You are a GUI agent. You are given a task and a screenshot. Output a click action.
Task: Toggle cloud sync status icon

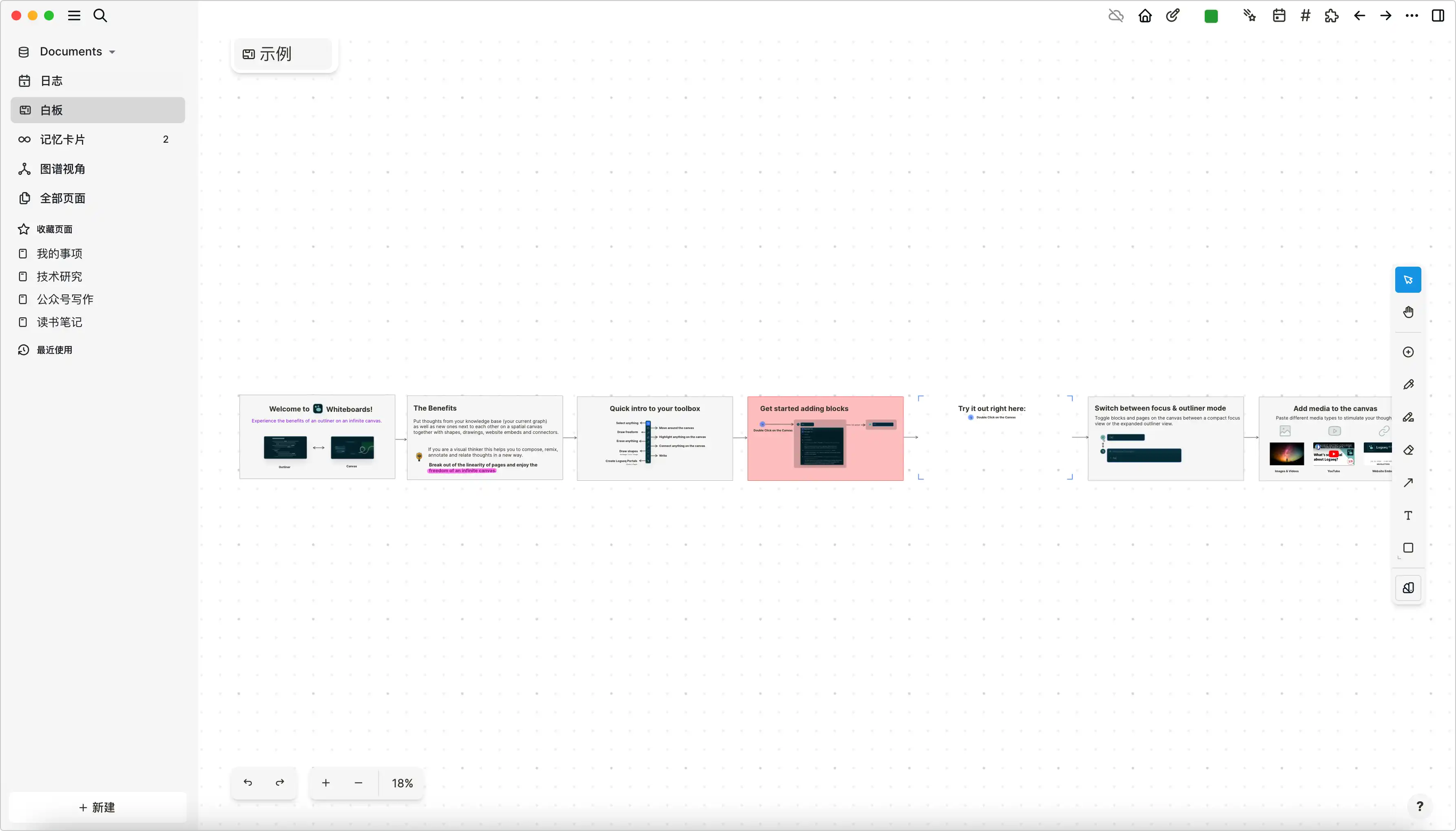(x=1116, y=15)
